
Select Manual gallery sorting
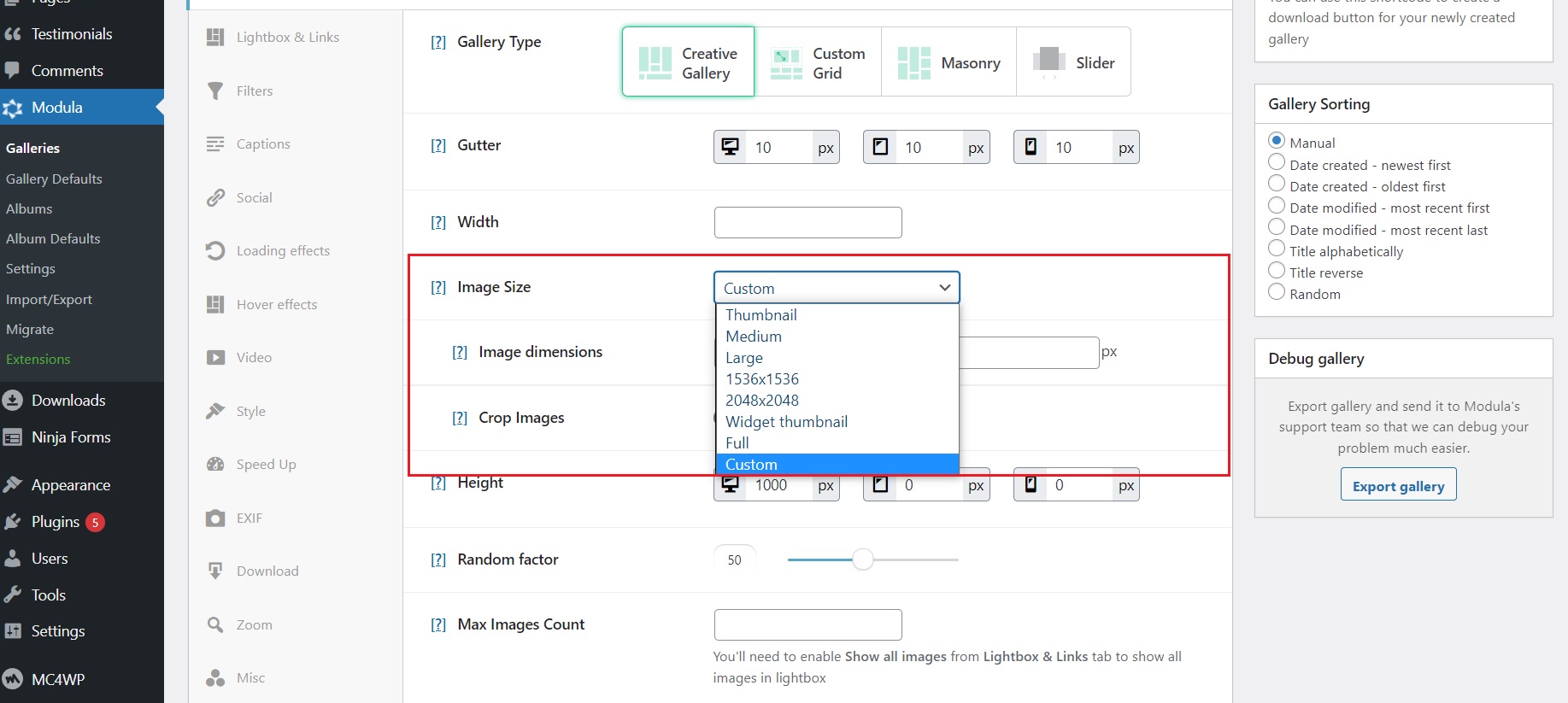click(x=1277, y=140)
